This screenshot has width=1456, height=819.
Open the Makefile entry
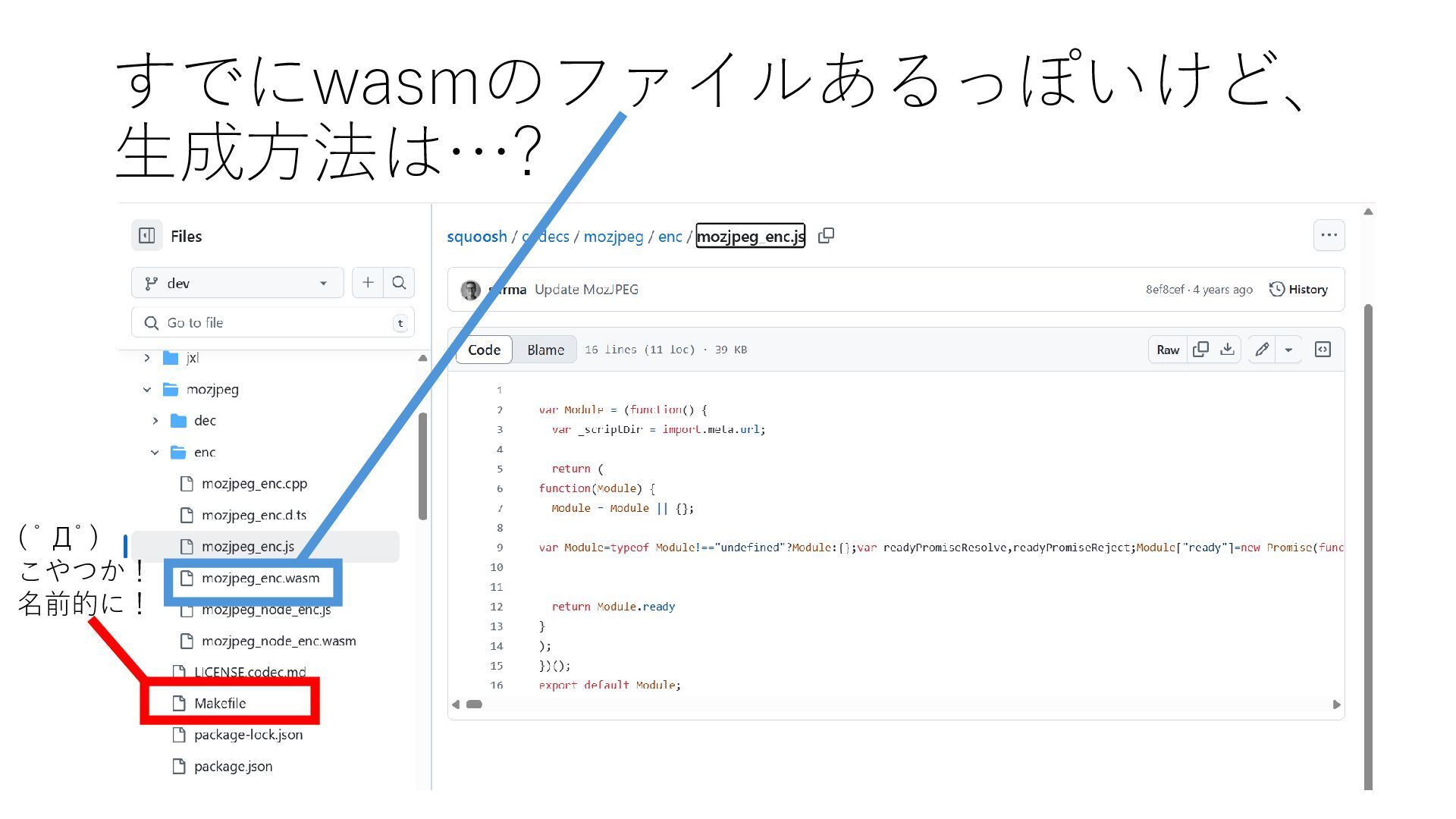tap(219, 703)
